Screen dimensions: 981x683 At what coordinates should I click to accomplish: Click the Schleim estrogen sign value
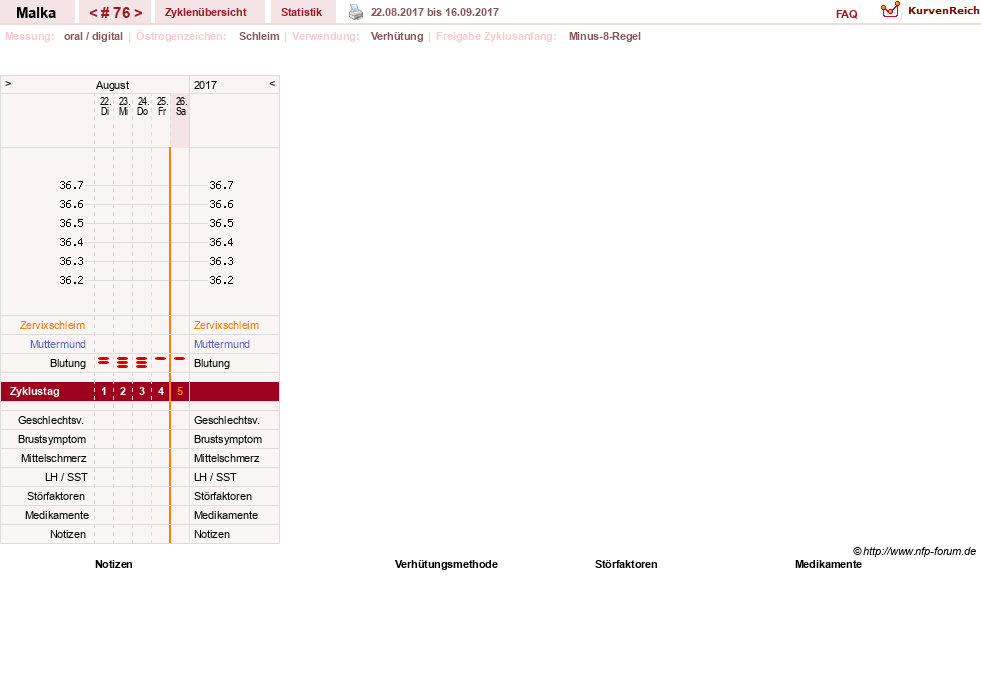pyautogui.click(x=259, y=36)
